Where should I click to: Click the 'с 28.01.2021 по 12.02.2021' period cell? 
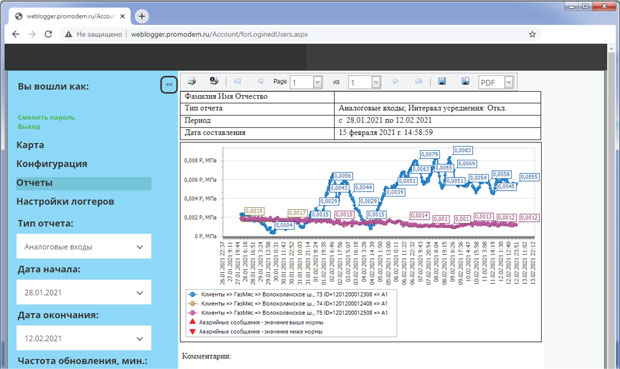(x=437, y=121)
